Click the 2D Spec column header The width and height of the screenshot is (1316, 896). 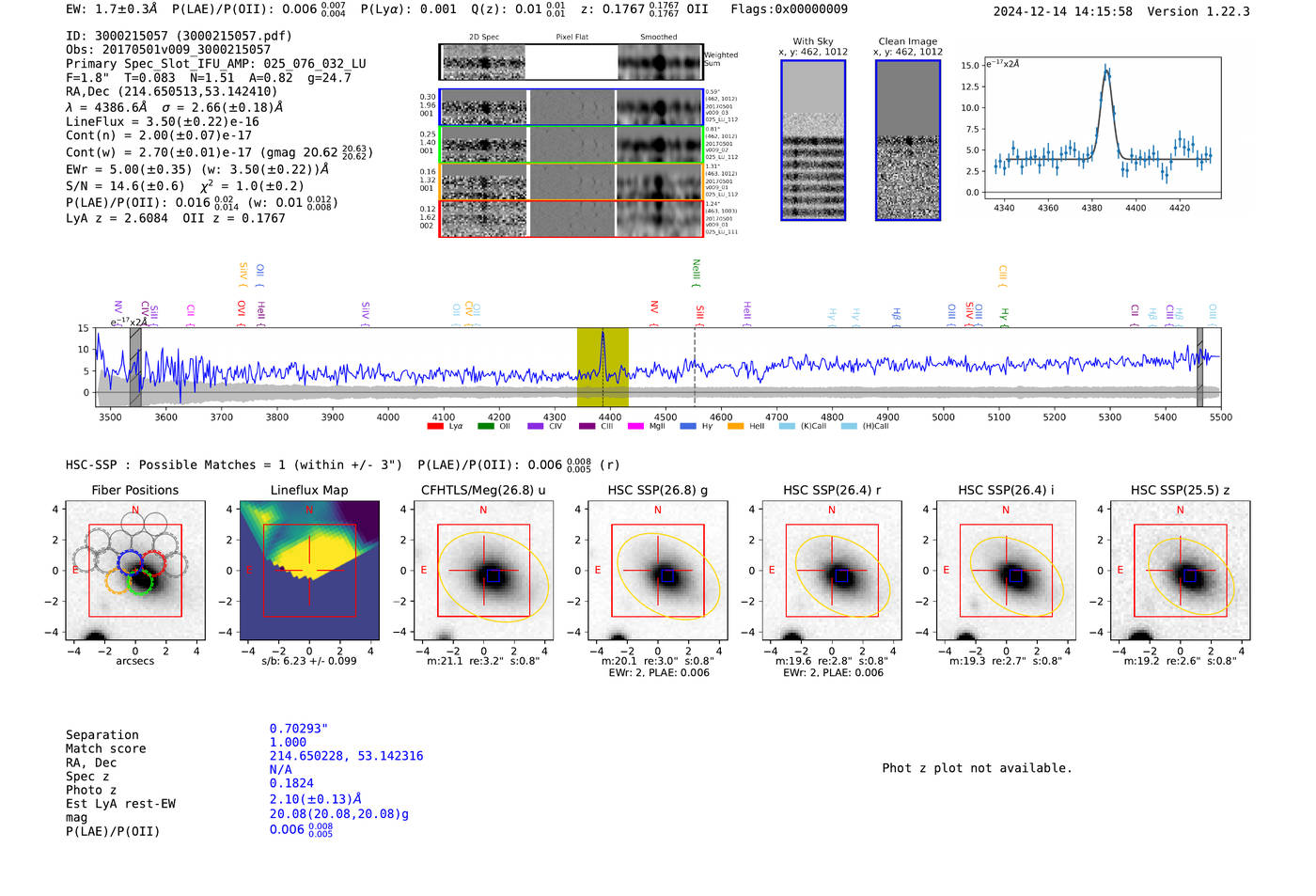(x=484, y=37)
